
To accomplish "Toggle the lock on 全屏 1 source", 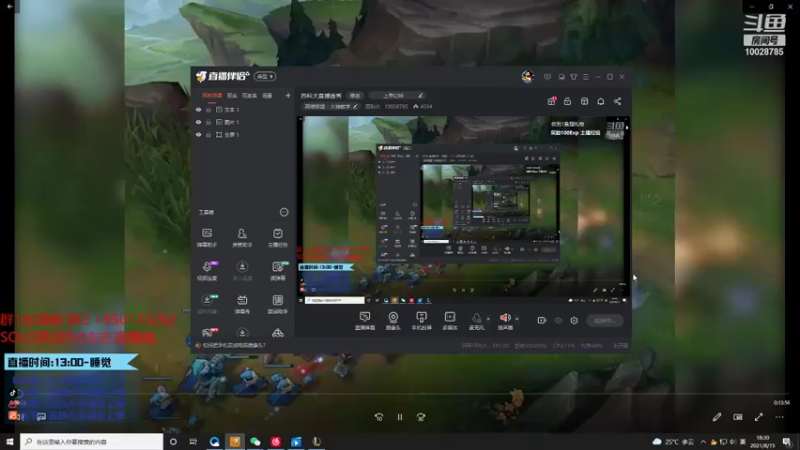I will tap(208, 135).
